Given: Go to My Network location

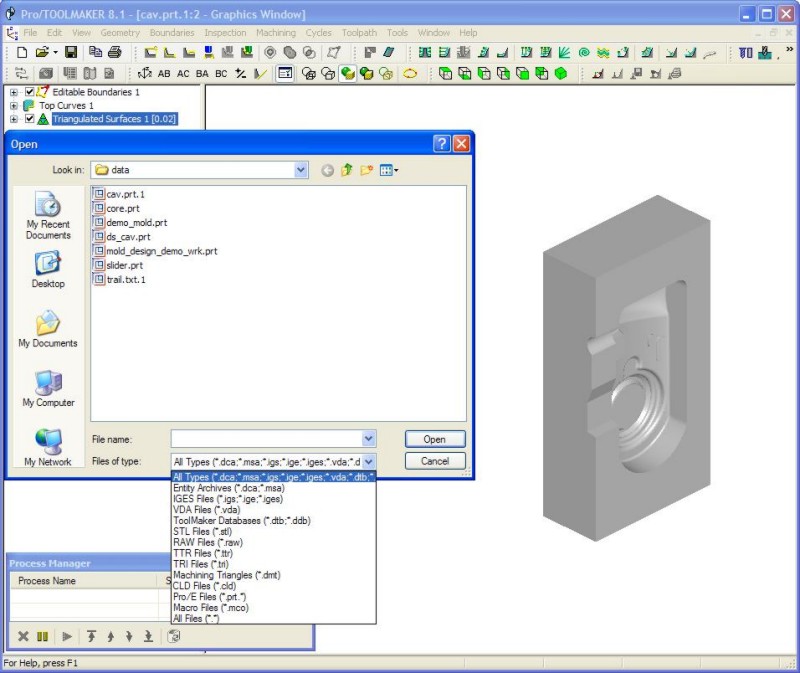Looking at the screenshot, I should [48, 448].
